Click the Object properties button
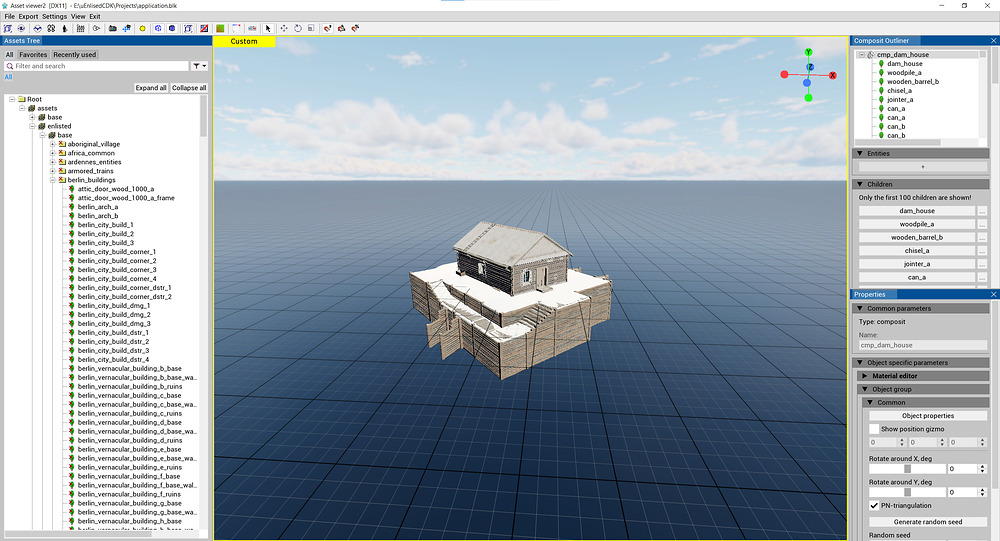The width and height of the screenshot is (1000, 541). pos(928,415)
